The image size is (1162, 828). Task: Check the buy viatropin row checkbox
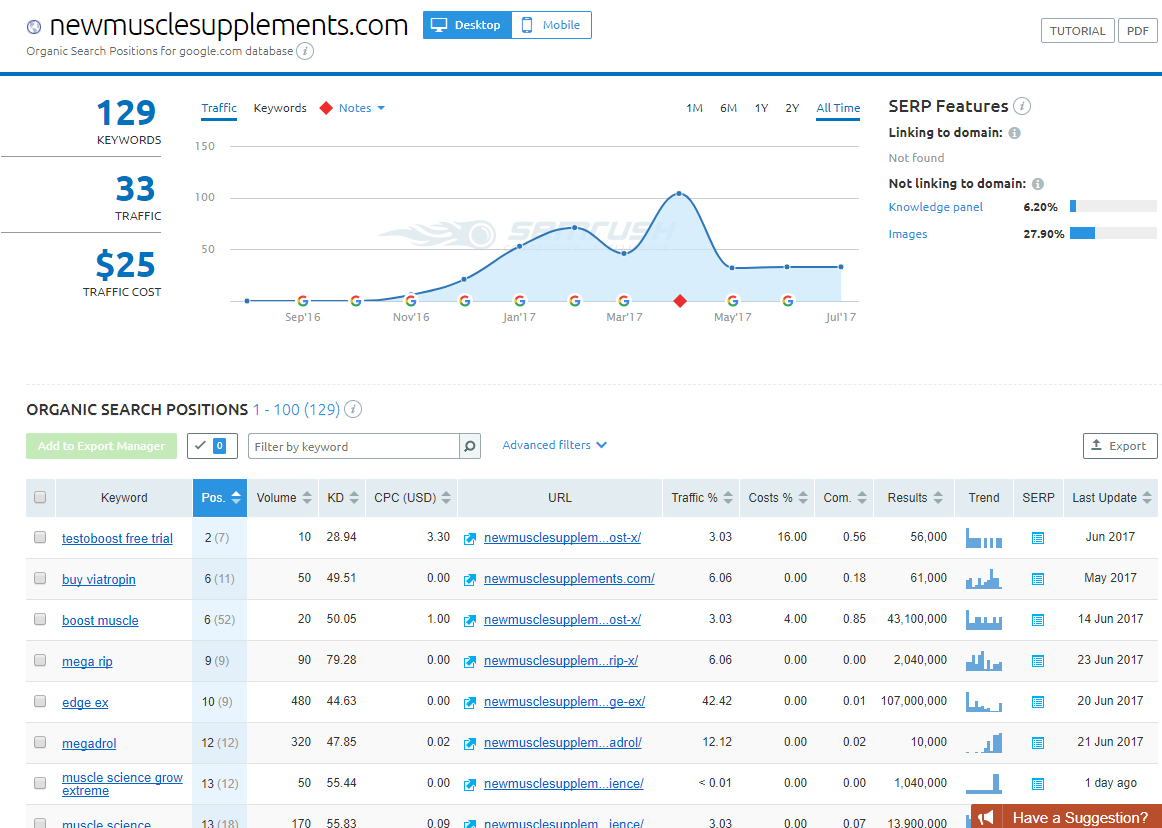point(40,578)
